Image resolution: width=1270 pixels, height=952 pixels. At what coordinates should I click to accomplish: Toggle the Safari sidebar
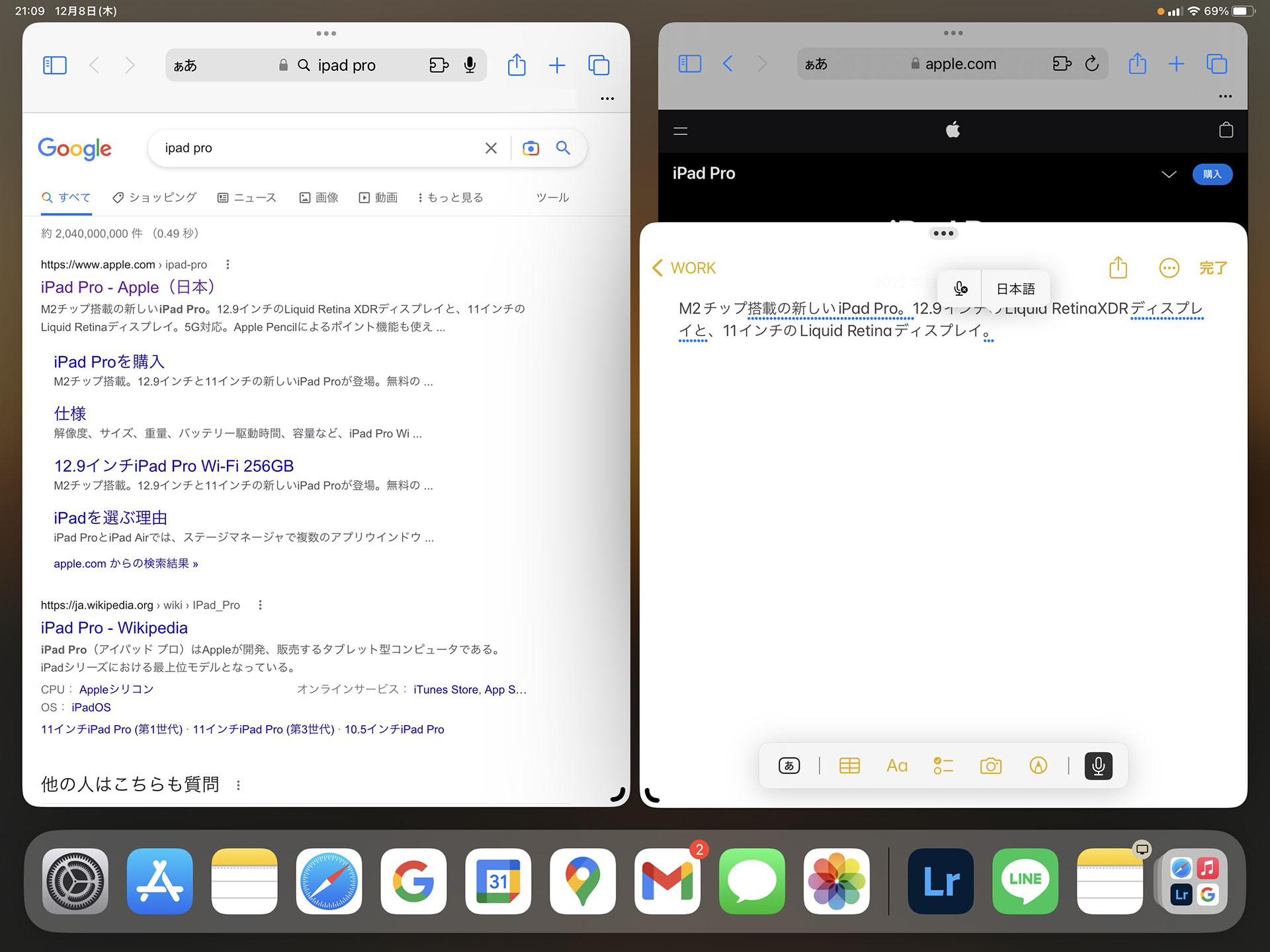pyautogui.click(x=55, y=65)
